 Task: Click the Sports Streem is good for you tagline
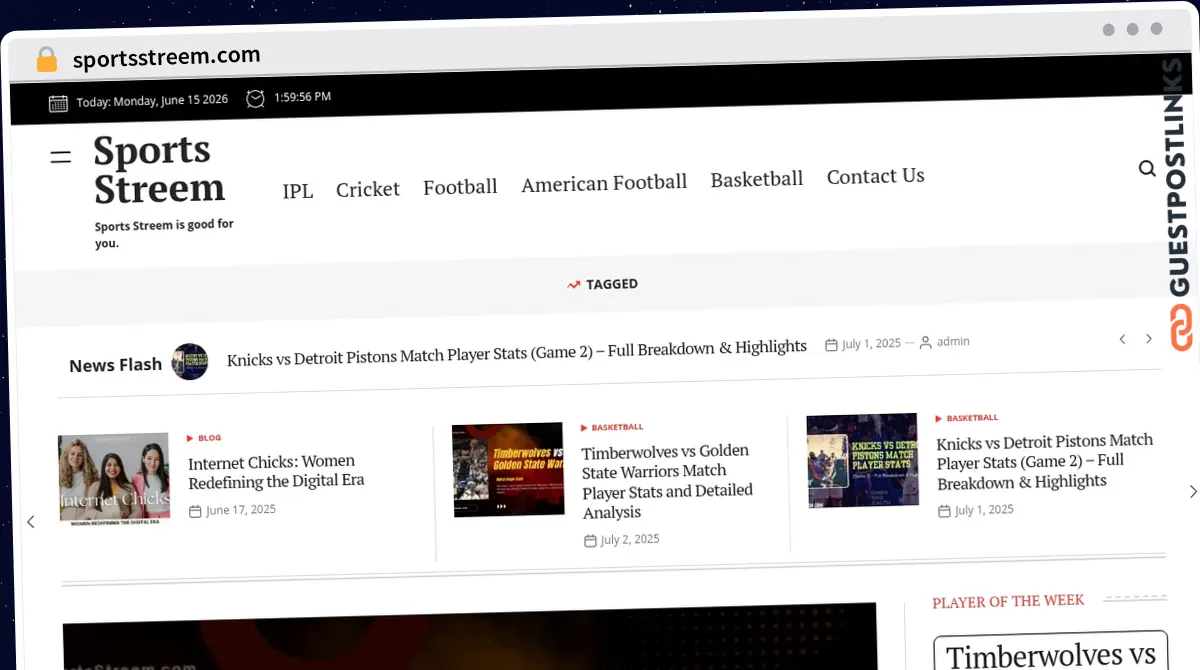[x=164, y=234]
